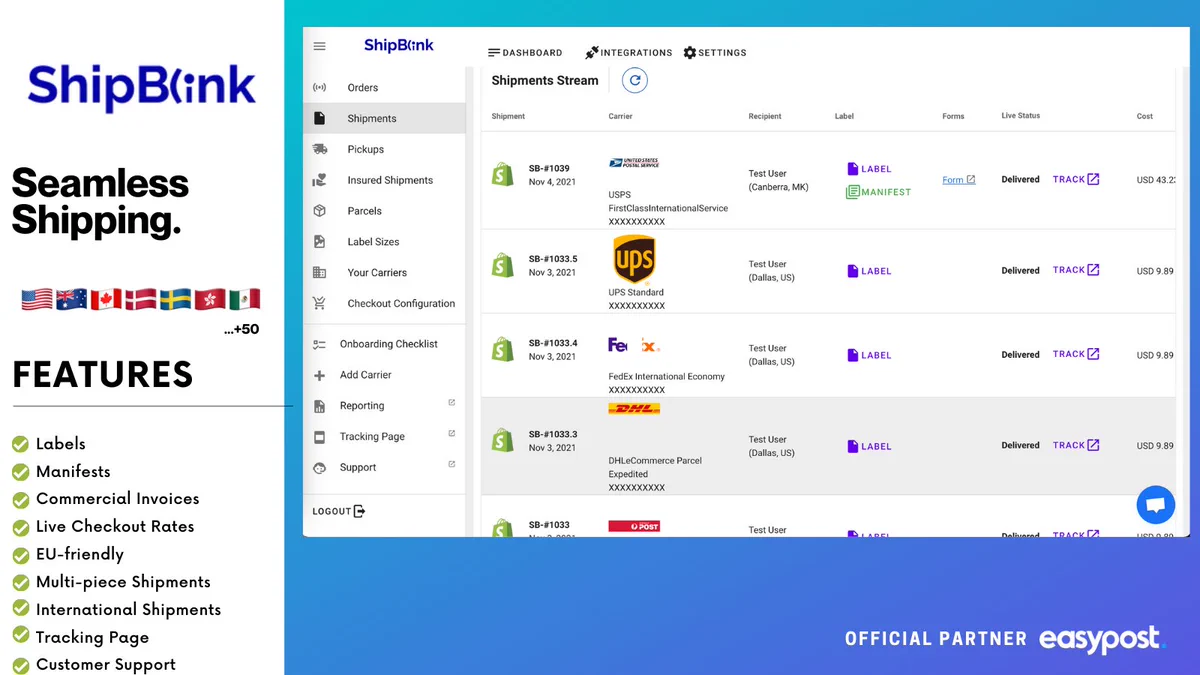Click the 'Shipments Stream' heading

point(545,80)
